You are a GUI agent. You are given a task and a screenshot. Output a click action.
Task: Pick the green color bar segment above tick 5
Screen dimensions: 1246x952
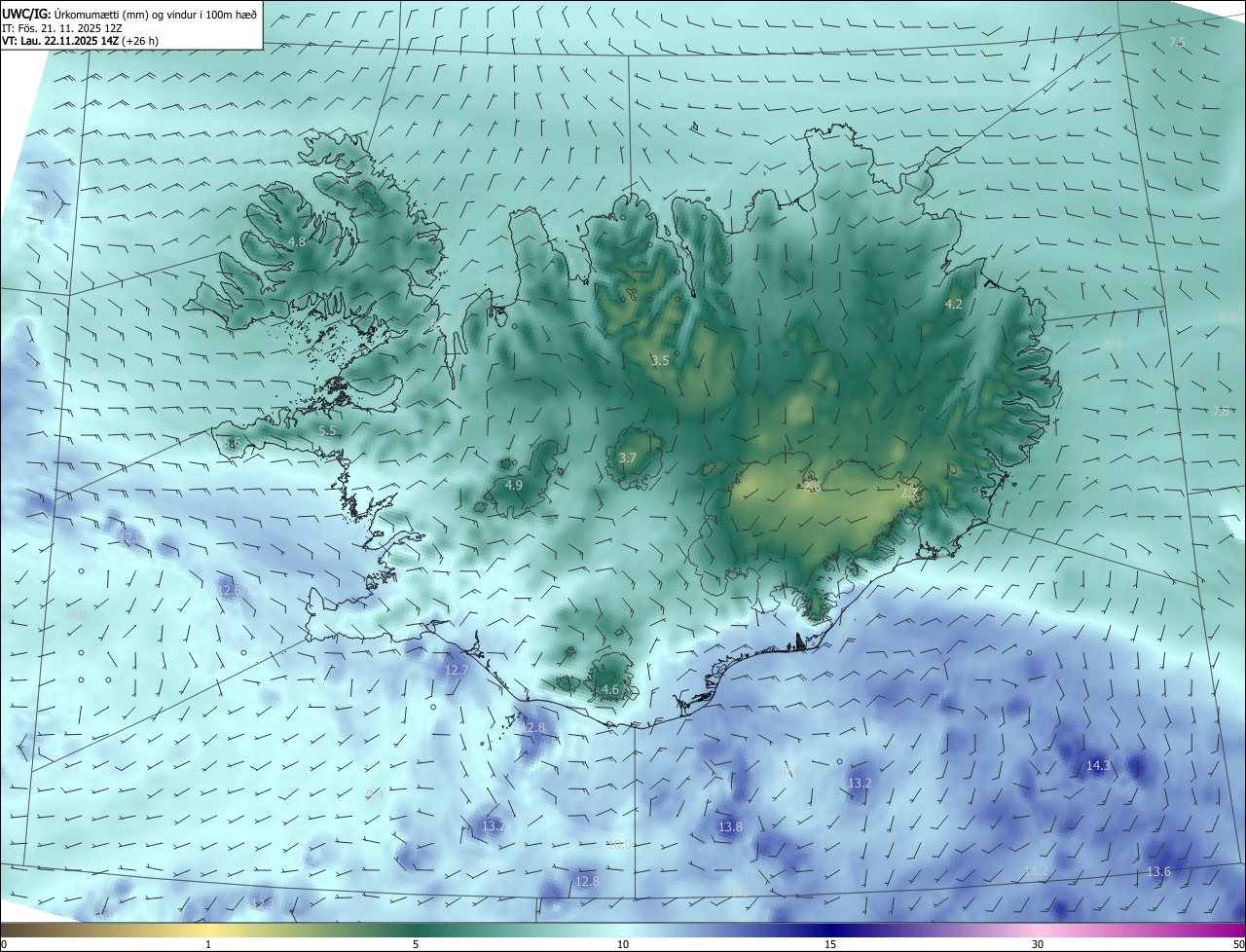(x=416, y=930)
